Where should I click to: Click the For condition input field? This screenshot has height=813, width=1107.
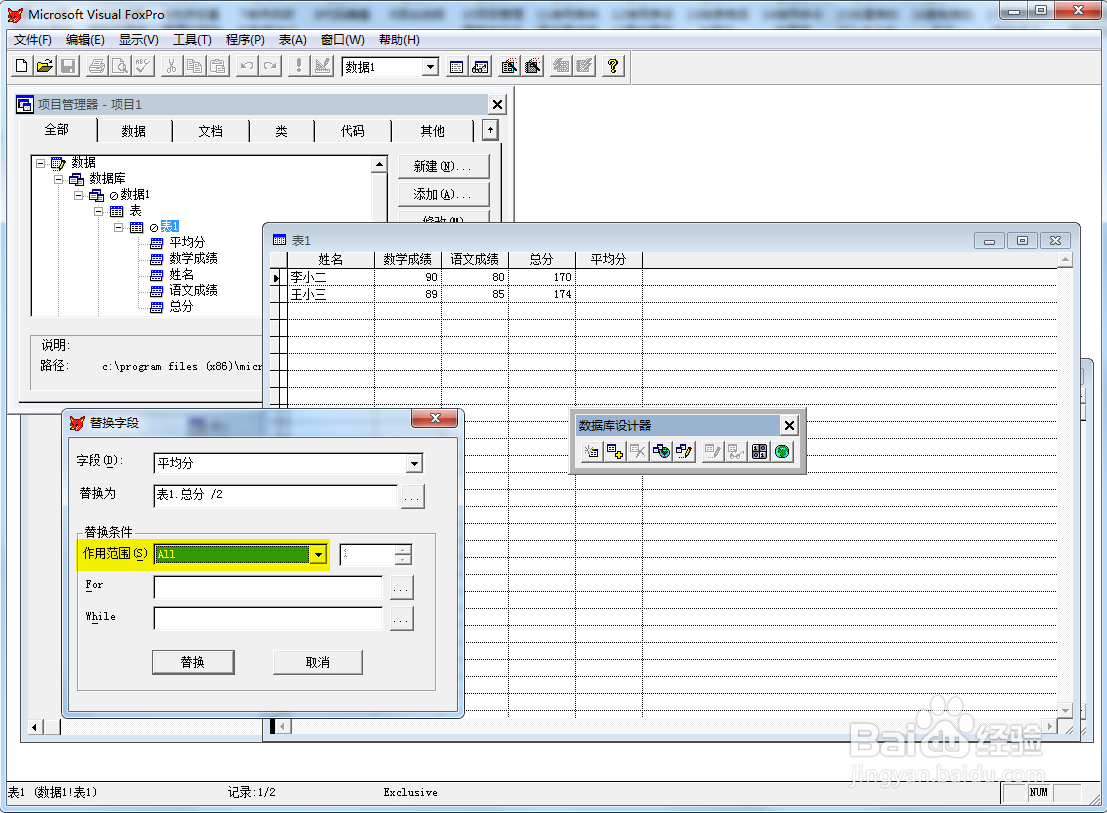click(268, 587)
